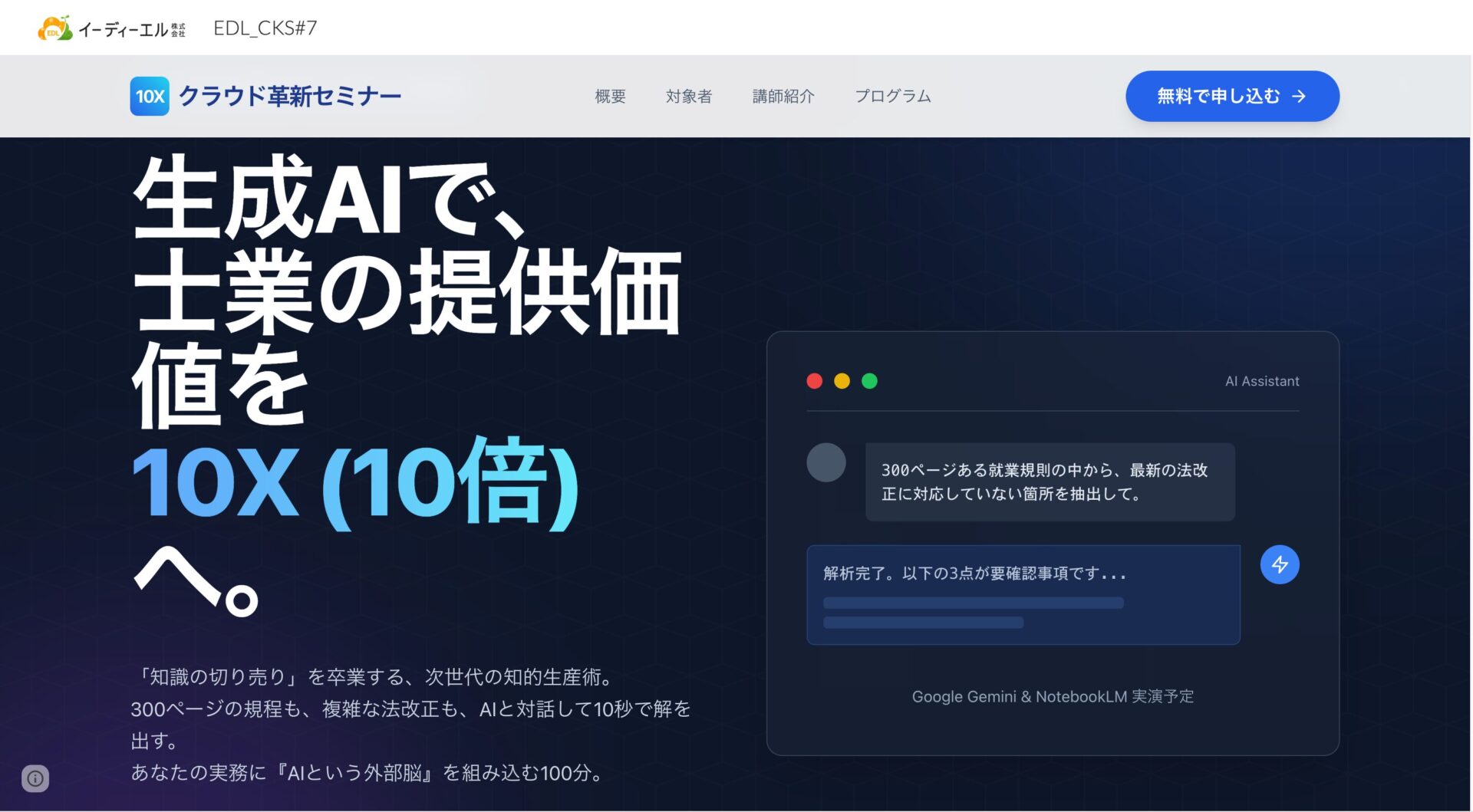Open the プログラム section
Image resolution: width=1473 pixels, height=812 pixels.
[893, 96]
